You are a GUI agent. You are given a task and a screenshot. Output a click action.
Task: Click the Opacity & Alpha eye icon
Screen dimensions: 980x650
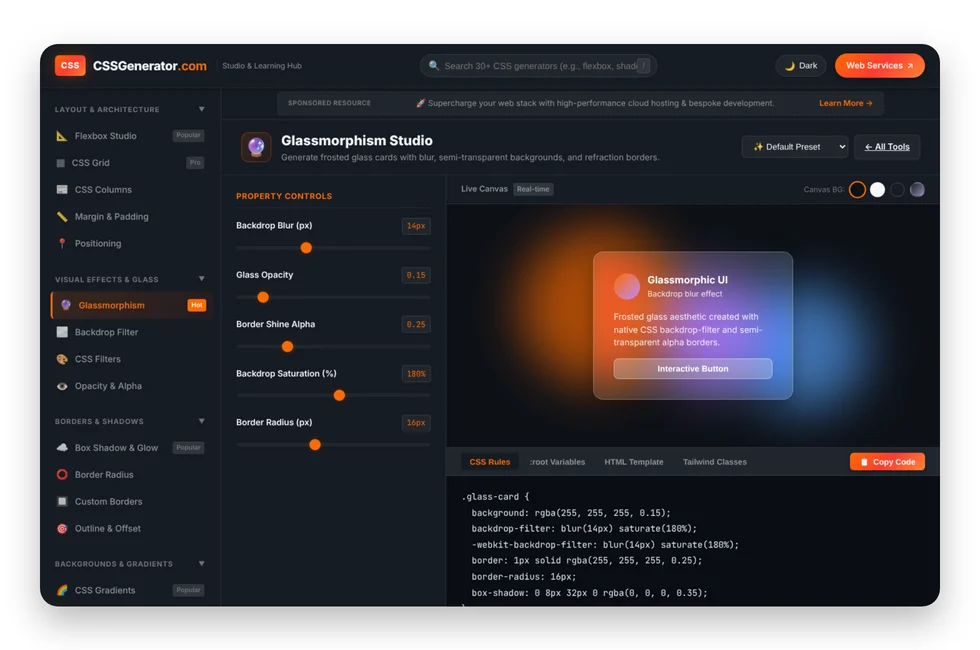(62, 386)
